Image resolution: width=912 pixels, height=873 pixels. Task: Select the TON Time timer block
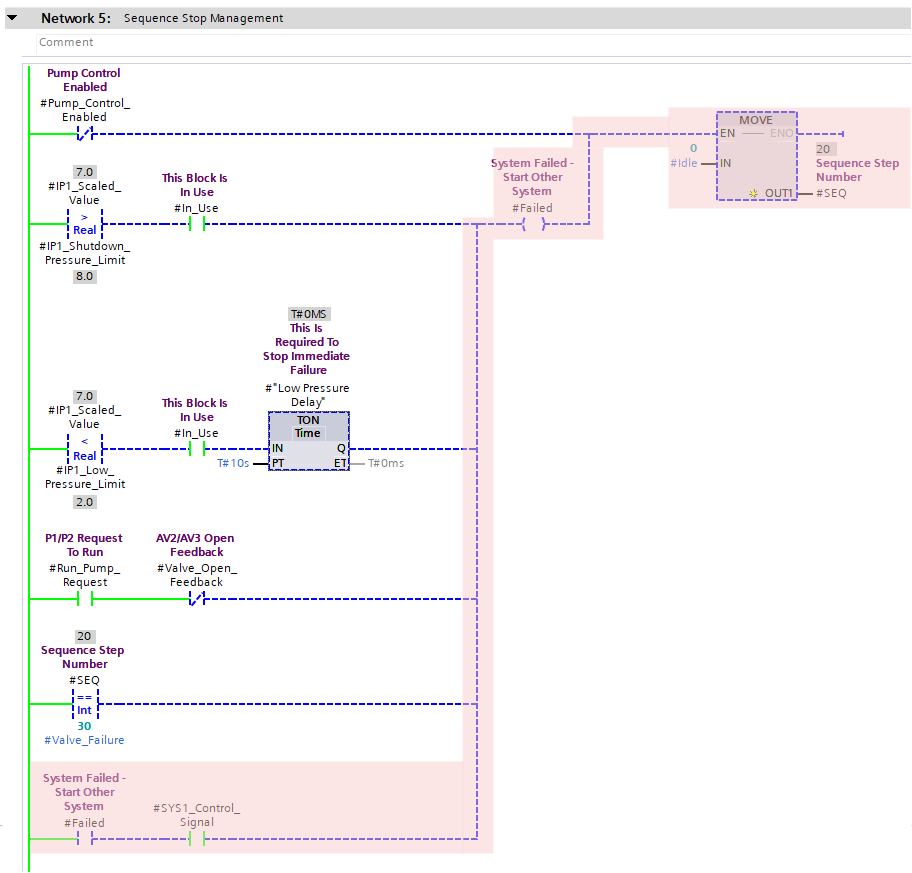click(x=308, y=440)
